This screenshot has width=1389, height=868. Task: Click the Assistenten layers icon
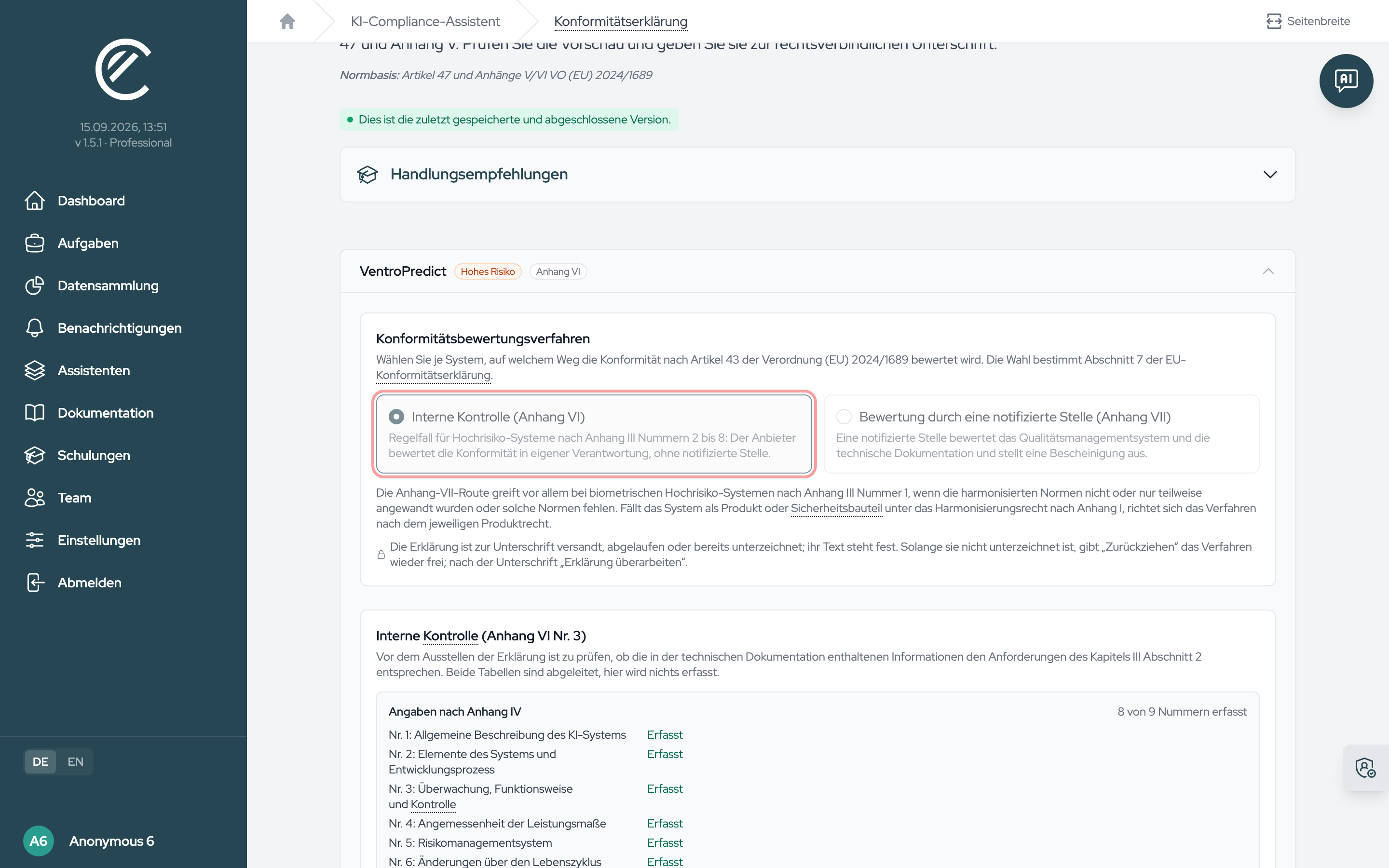(34, 371)
